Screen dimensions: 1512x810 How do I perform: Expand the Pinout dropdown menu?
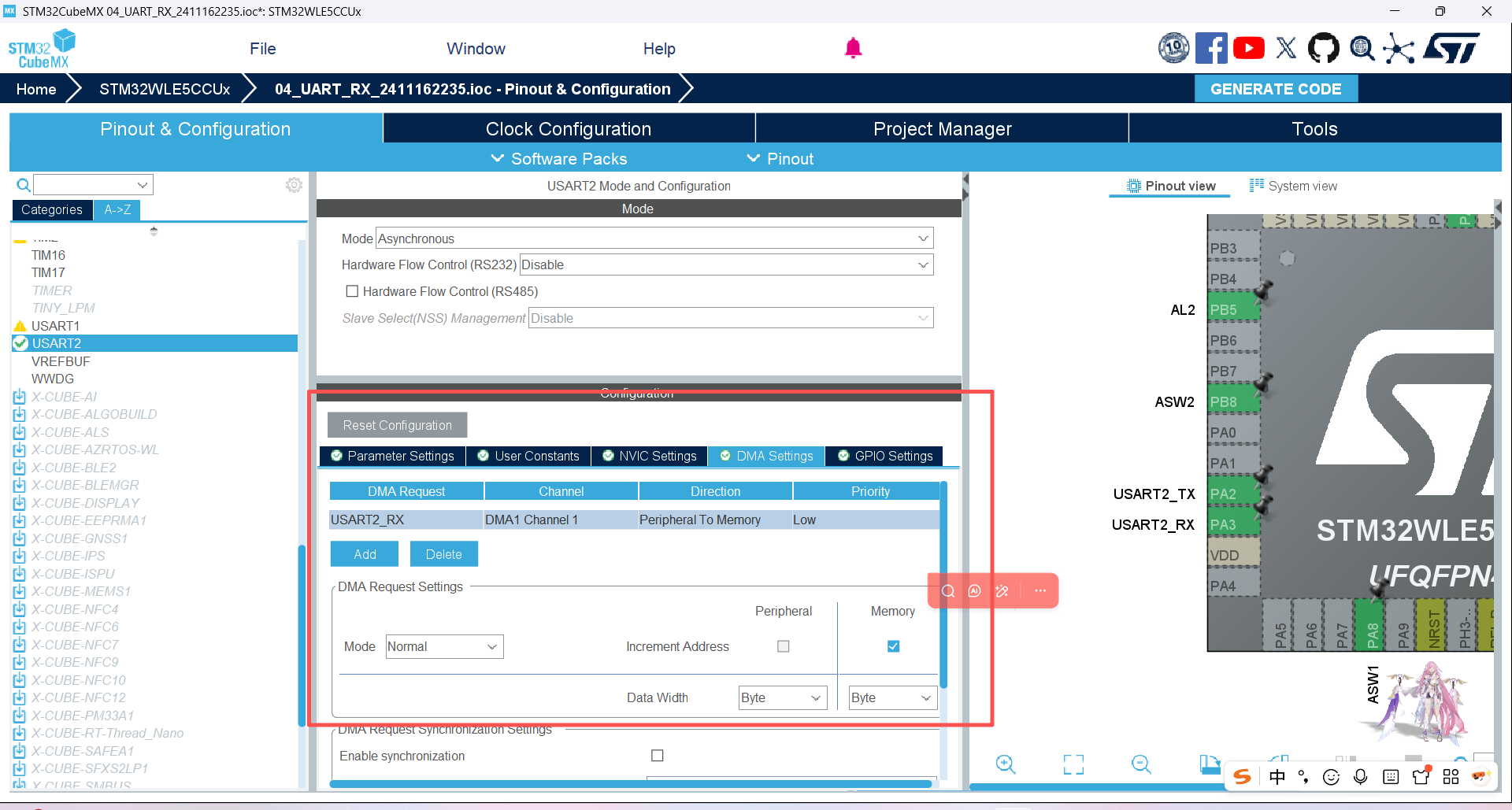point(780,158)
